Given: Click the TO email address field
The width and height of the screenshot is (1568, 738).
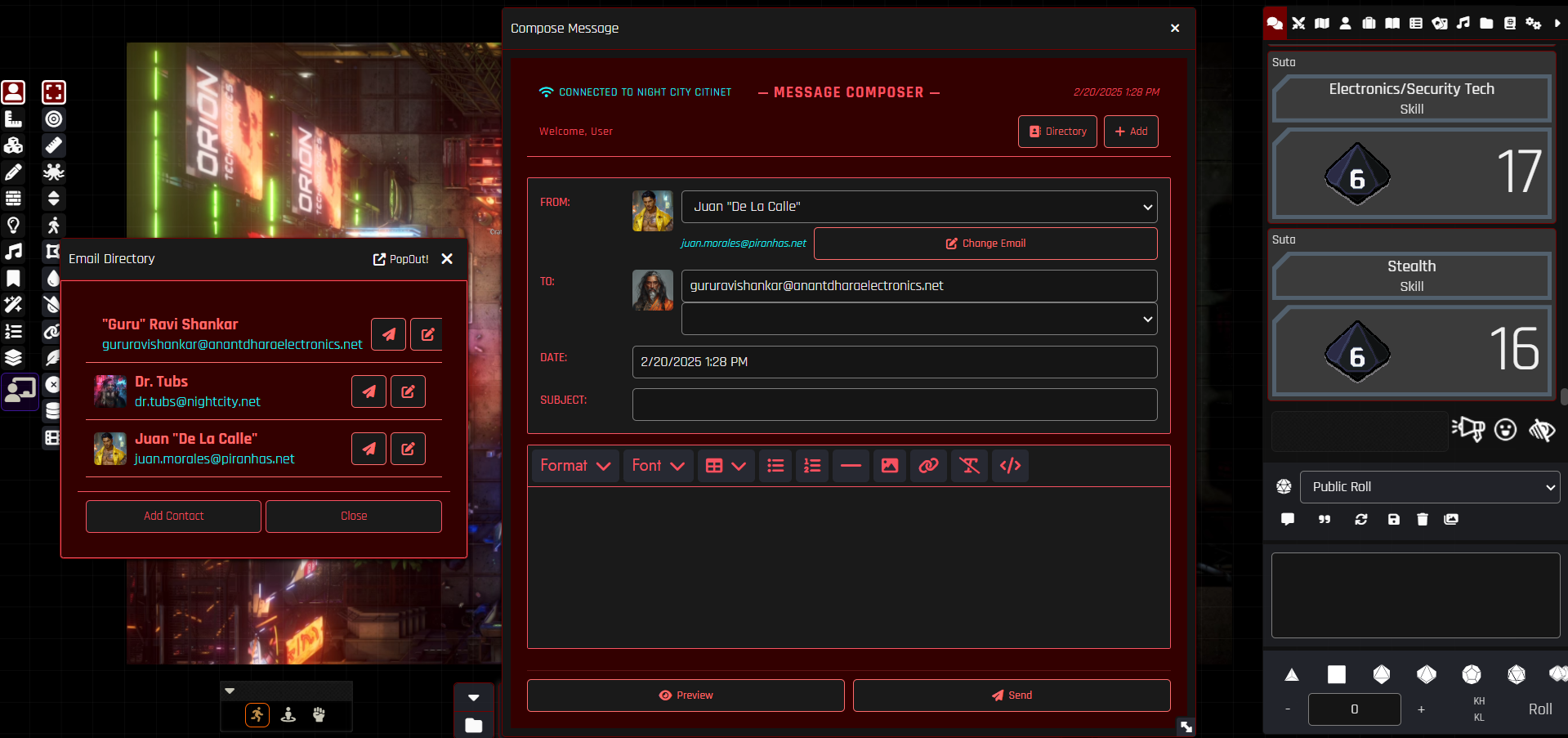Looking at the screenshot, I should coord(919,286).
